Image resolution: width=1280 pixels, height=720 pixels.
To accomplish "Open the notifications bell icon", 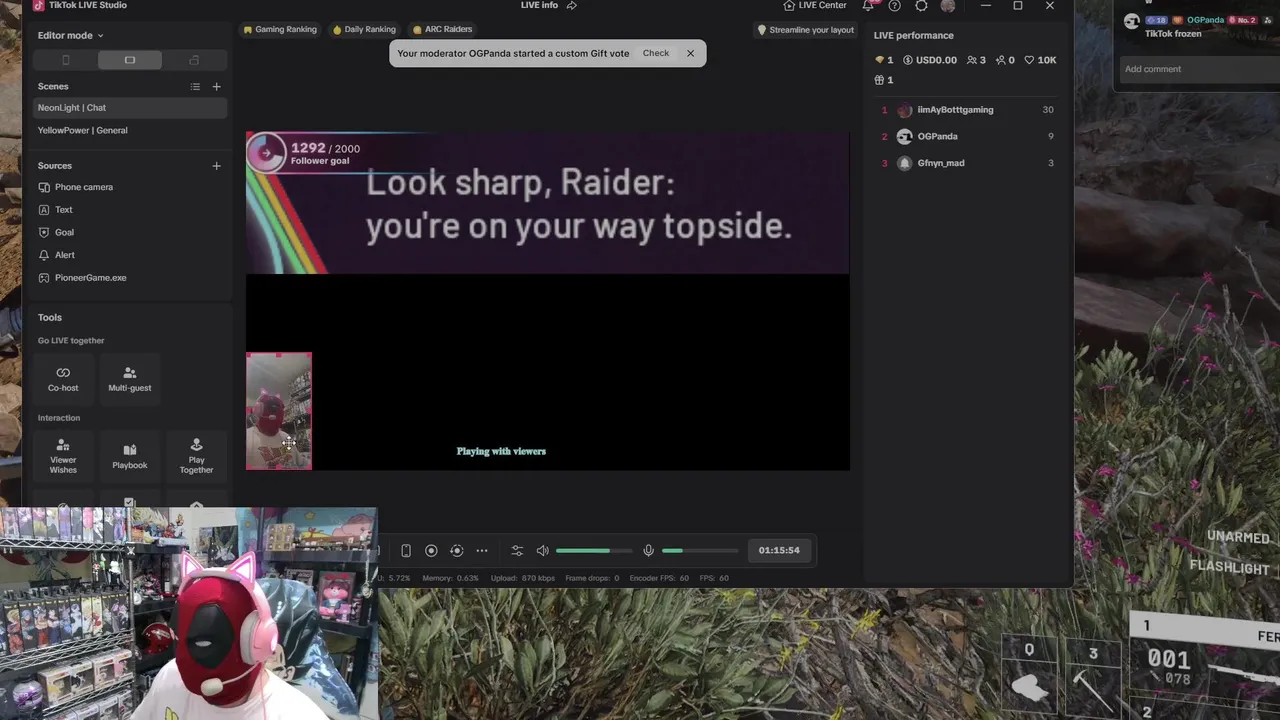I will pyautogui.click(x=868, y=6).
